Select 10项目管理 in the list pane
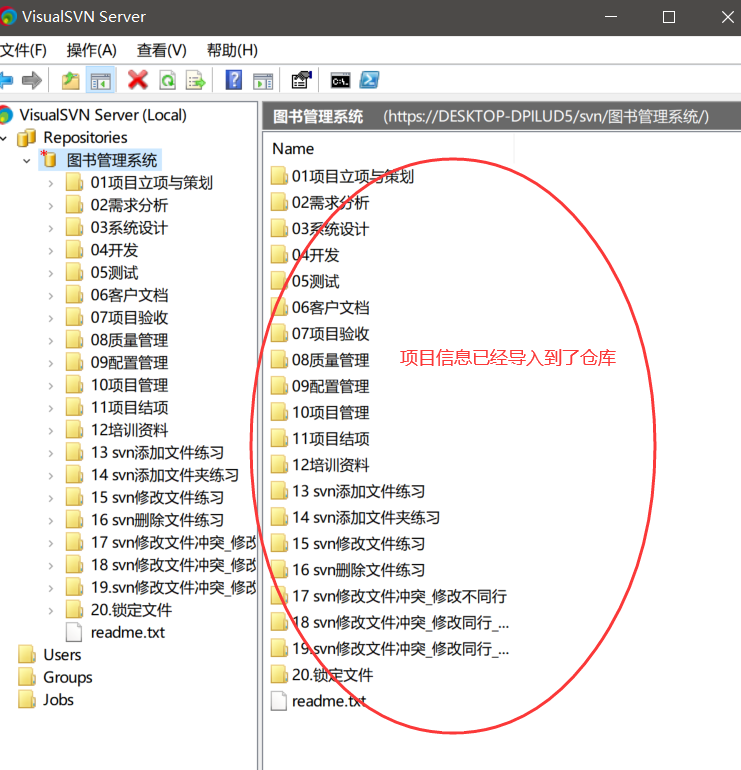The image size is (741, 770). pos(330,412)
